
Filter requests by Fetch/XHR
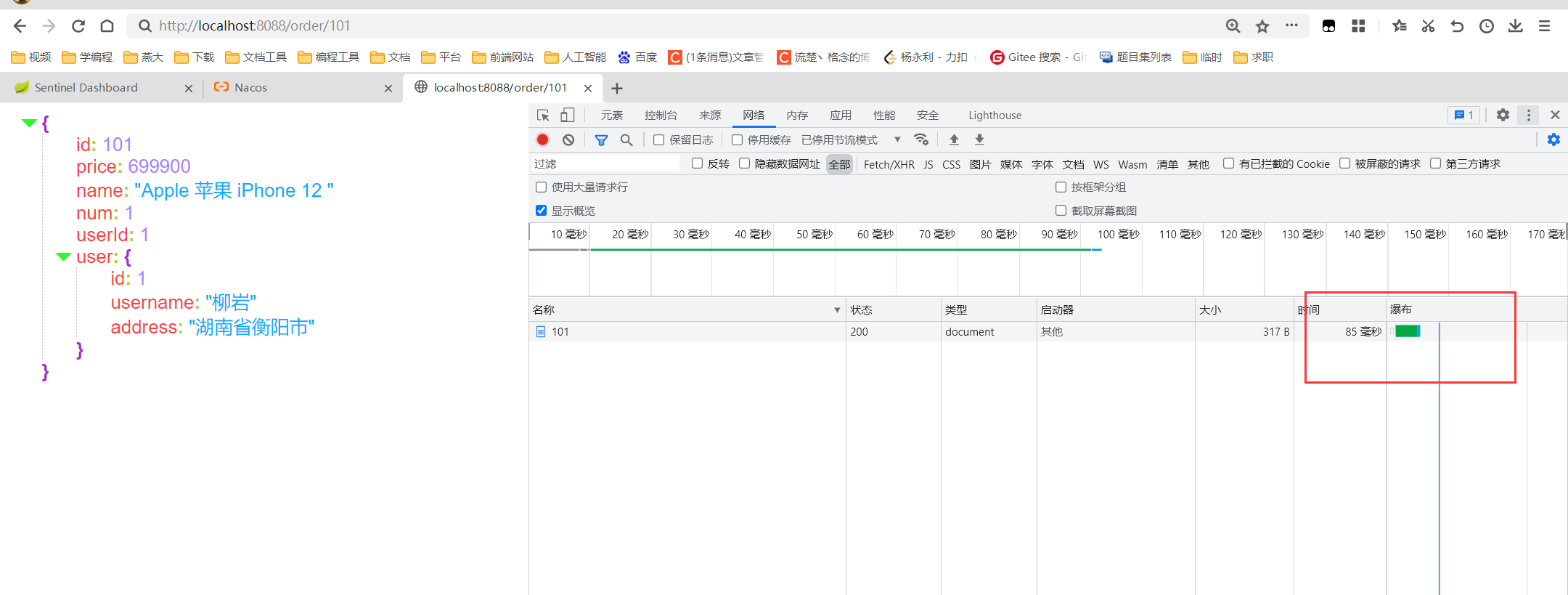889,165
